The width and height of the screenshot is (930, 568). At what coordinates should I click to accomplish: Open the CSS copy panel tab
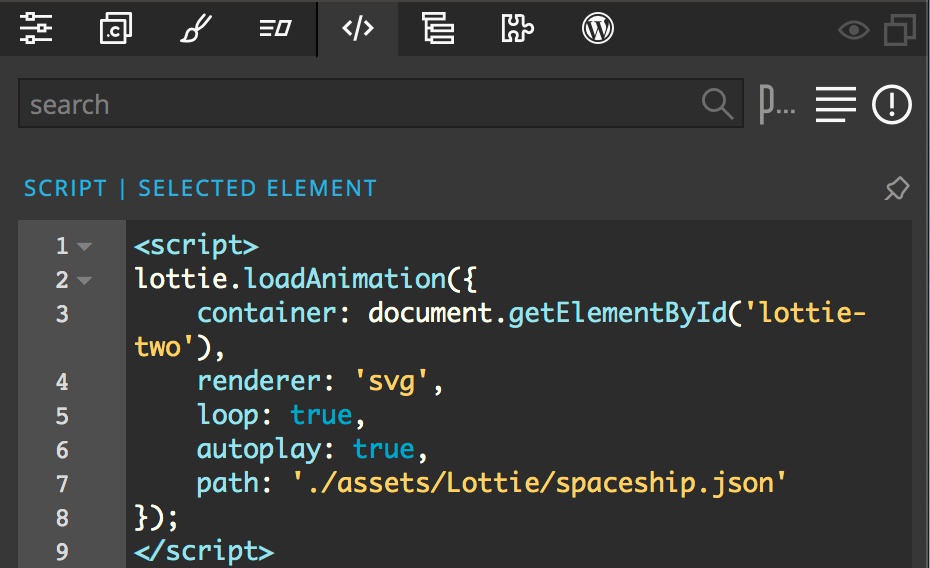click(115, 28)
